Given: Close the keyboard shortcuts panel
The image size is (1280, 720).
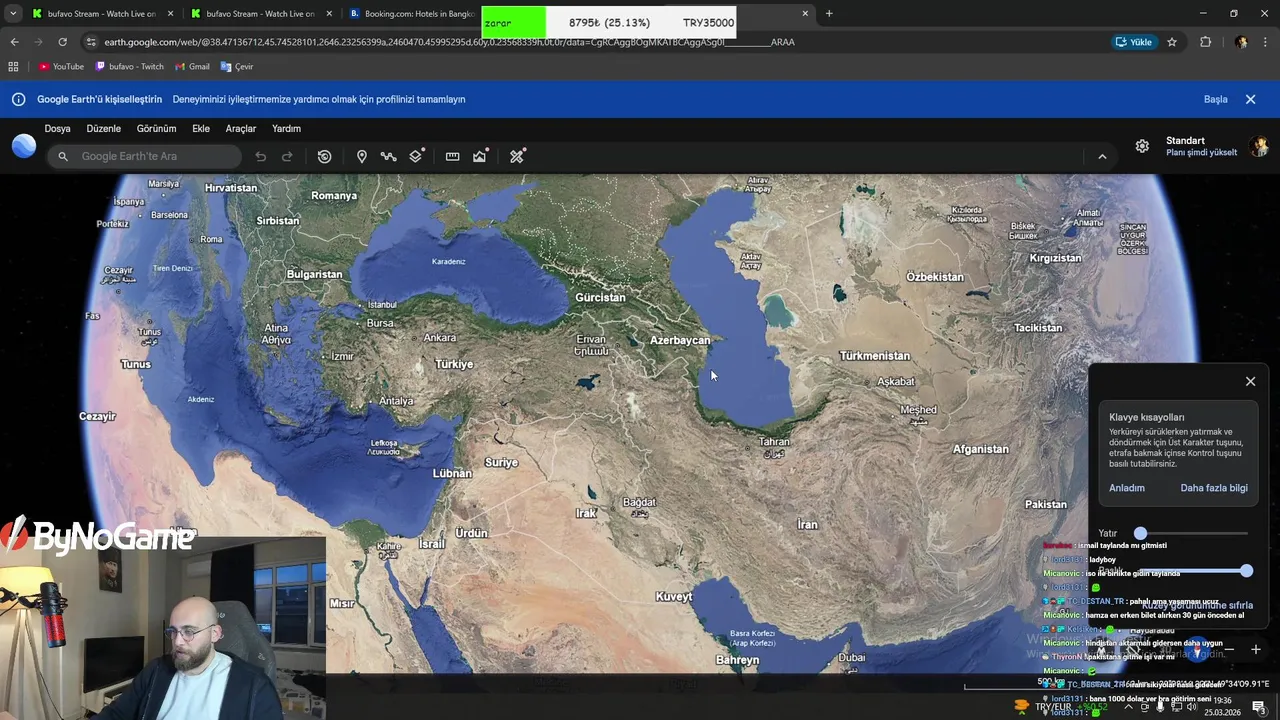Looking at the screenshot, I should [1250, 381].
